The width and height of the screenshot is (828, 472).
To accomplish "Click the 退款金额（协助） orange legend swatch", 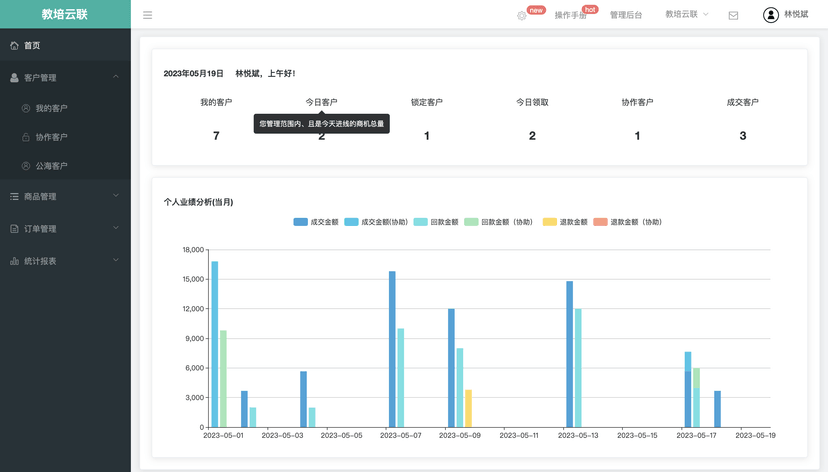I will point(600,222).
